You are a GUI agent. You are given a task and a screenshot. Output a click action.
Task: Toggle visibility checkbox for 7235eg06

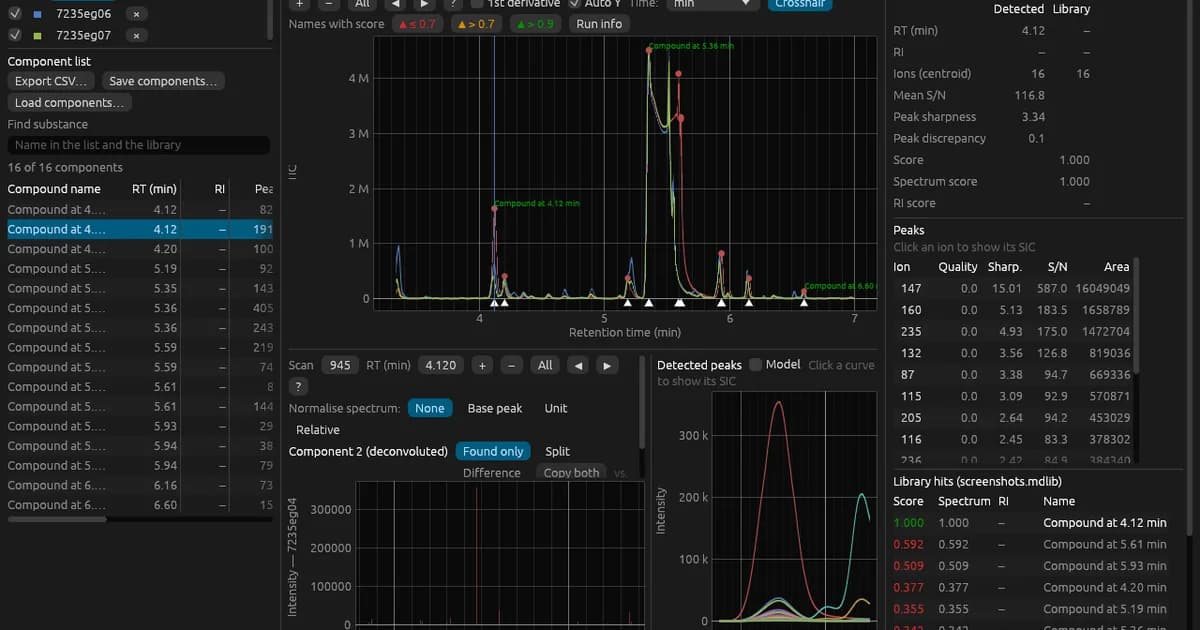click(15, 14)
